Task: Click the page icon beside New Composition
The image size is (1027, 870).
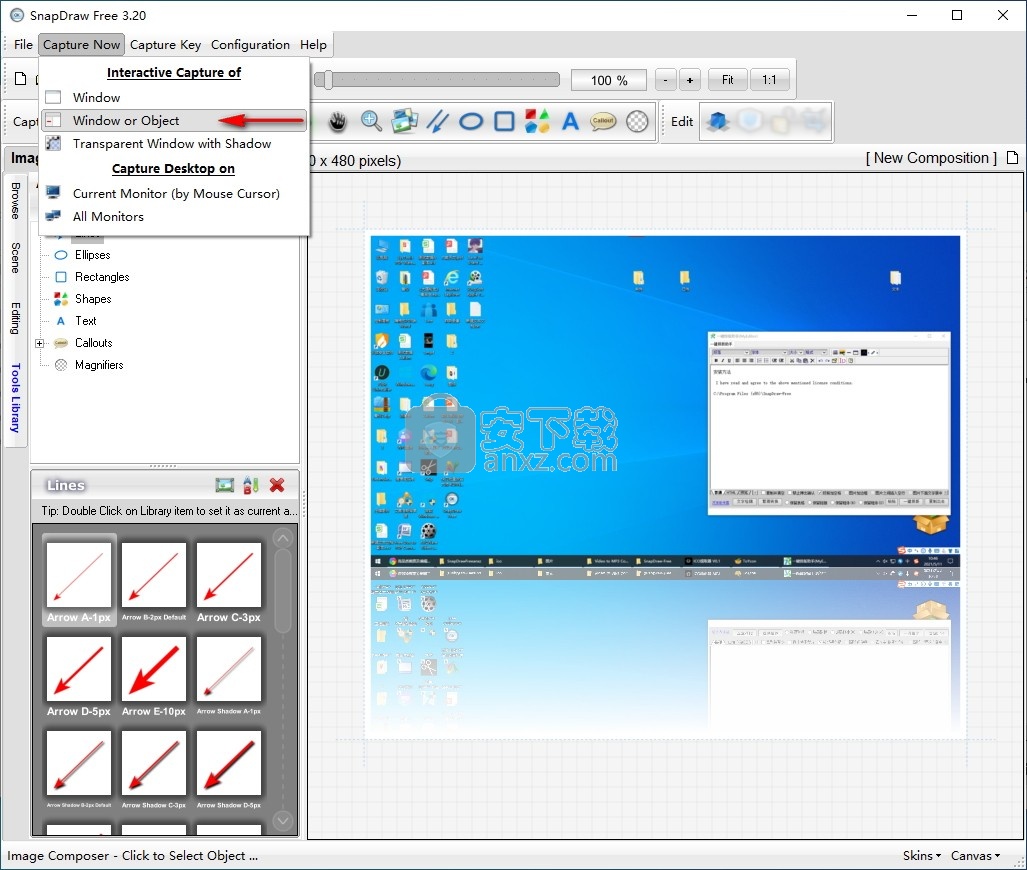Action: (x=1013, y=158)
